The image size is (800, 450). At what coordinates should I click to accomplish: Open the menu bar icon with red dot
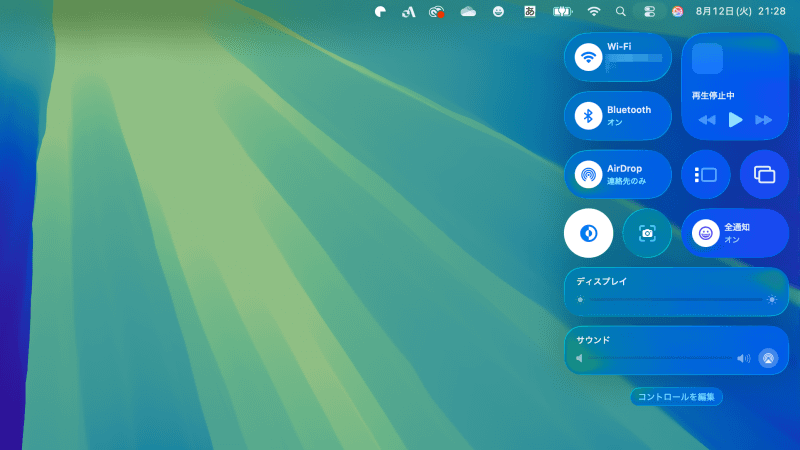pyautogui.click(x=436, y=11)
